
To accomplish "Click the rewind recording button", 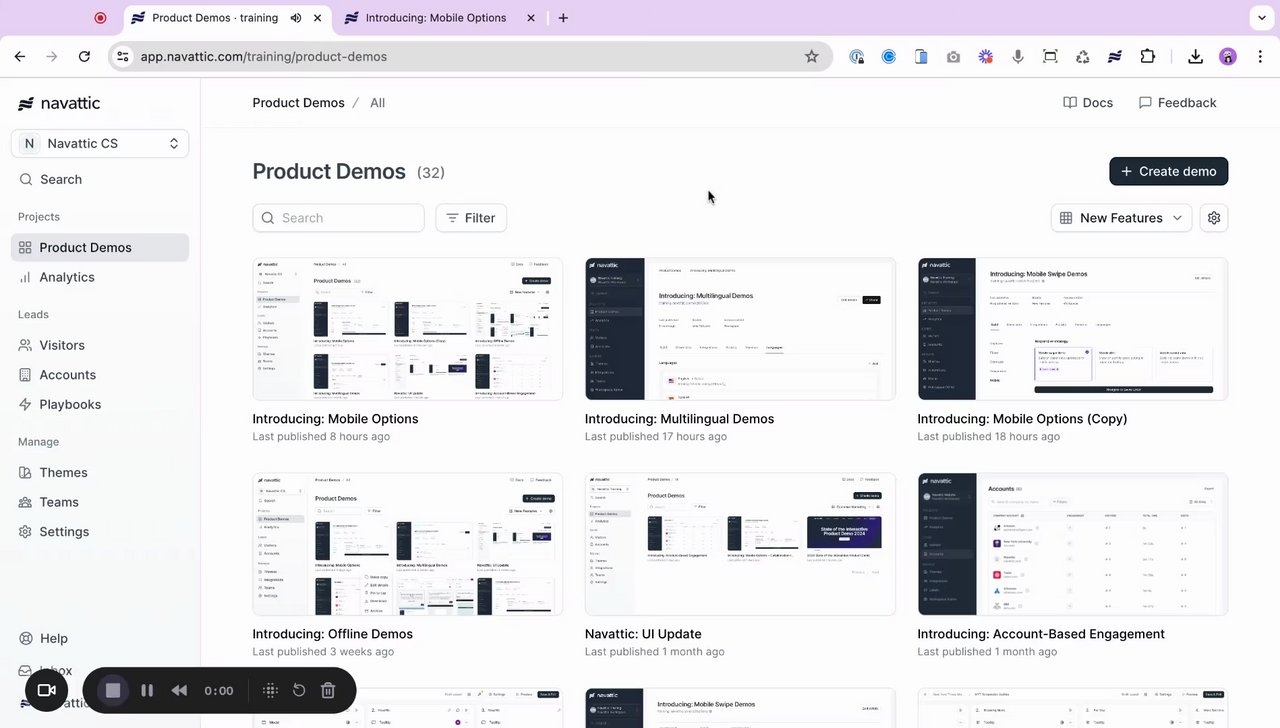I will coord(179,690).
